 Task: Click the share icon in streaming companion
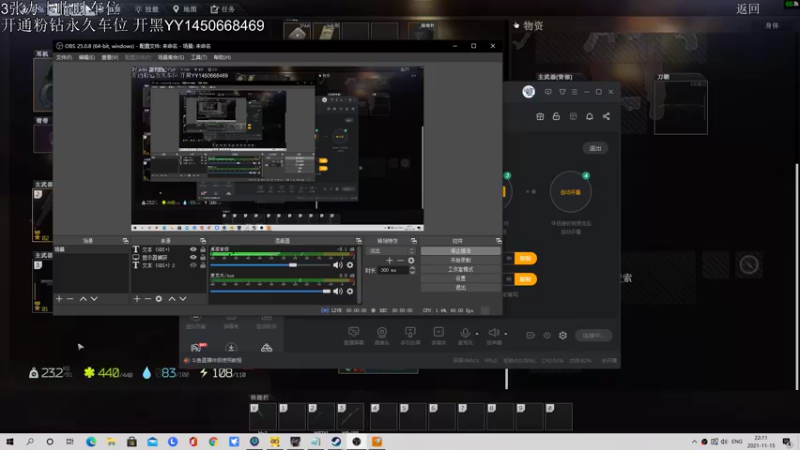click(x=606, y=116)
